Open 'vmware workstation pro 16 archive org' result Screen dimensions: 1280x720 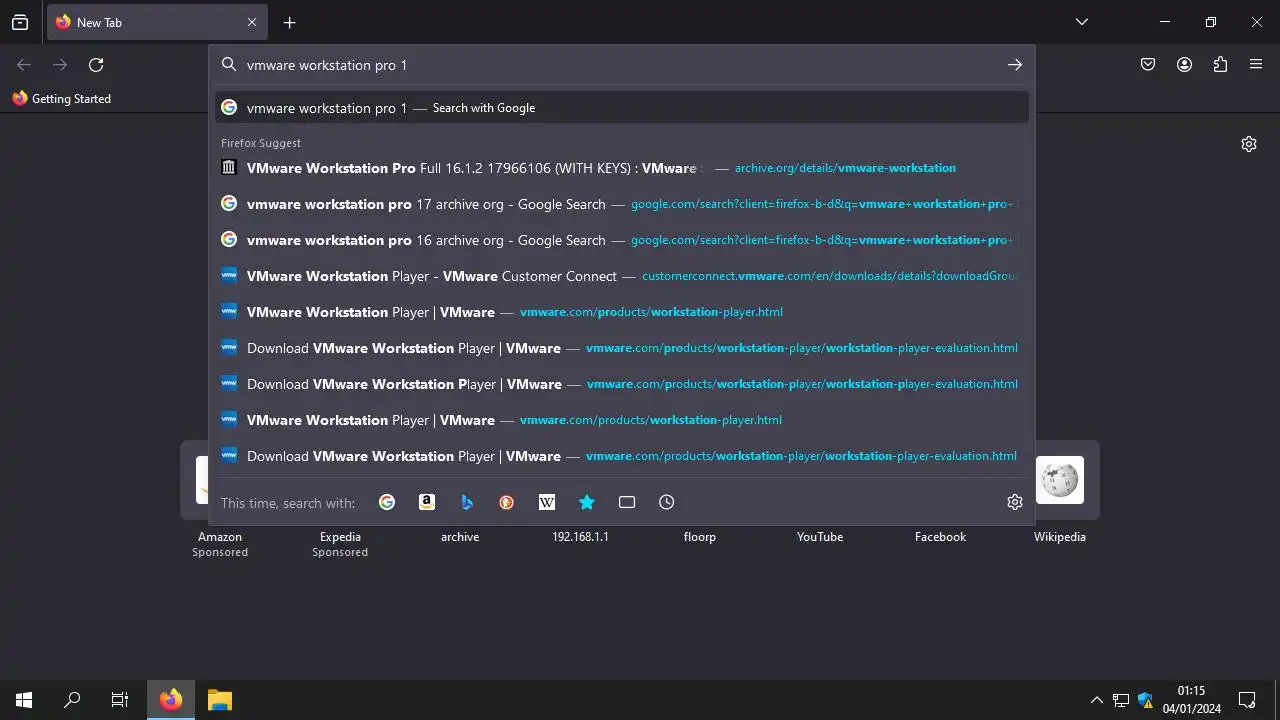click(x=622, y=240)
